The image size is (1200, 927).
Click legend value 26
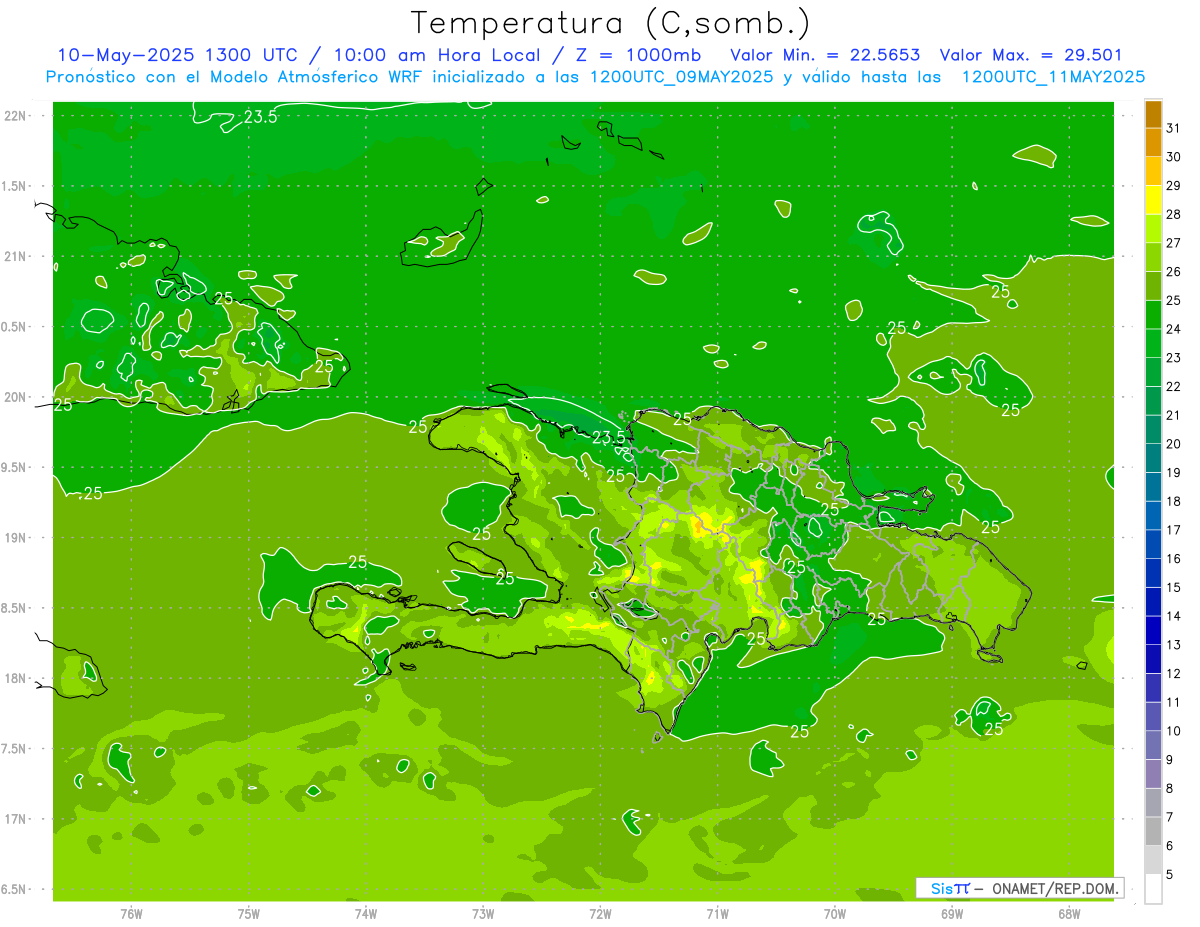pos(1174,272)
